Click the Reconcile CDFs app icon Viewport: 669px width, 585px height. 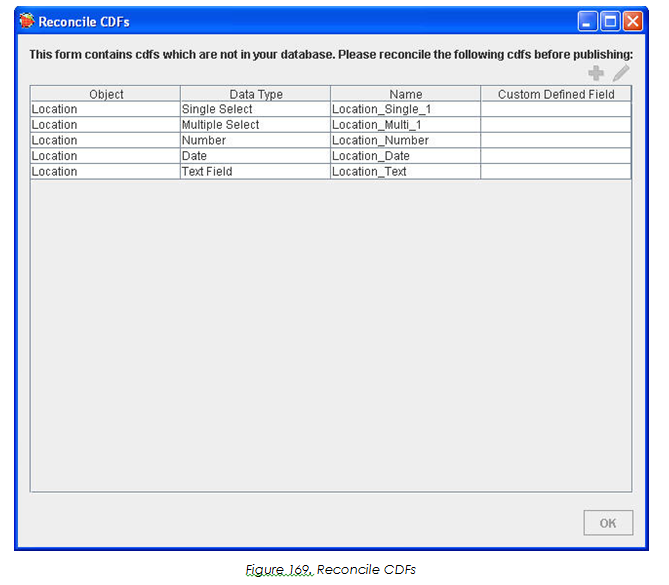point(27,21)
